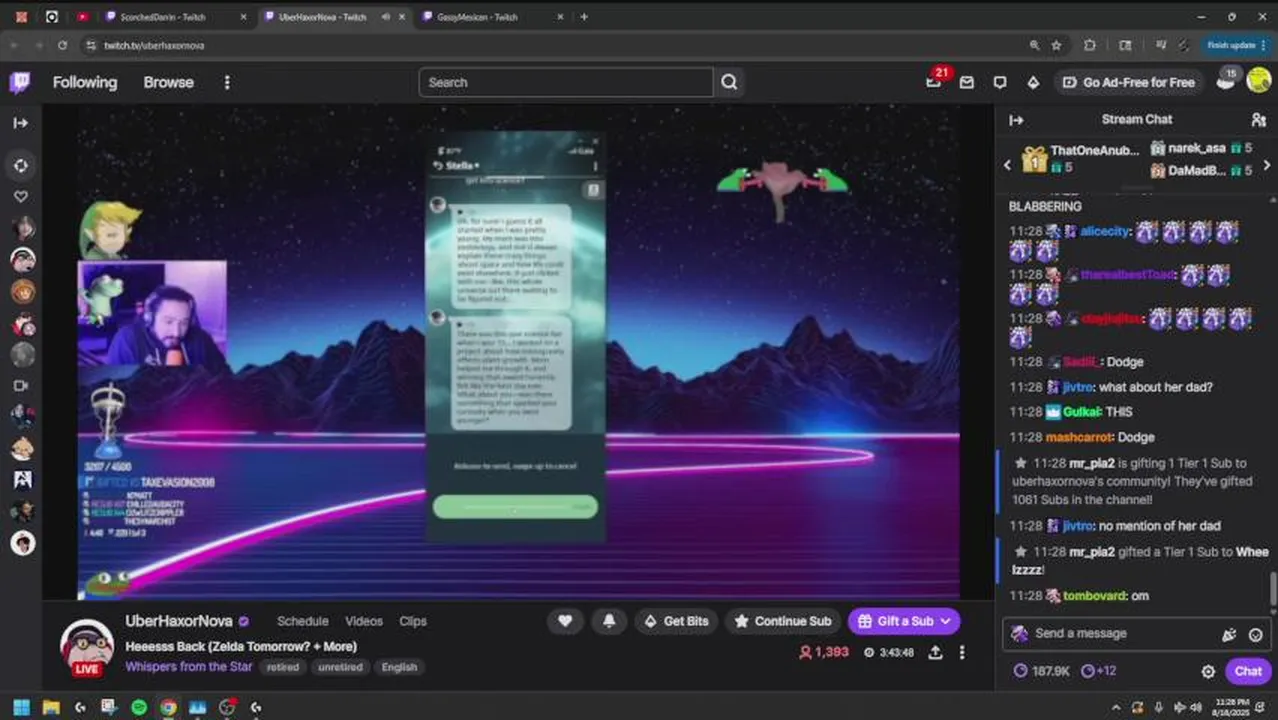Mute the UberHaxorNova tab audio icon

point(386,17)
